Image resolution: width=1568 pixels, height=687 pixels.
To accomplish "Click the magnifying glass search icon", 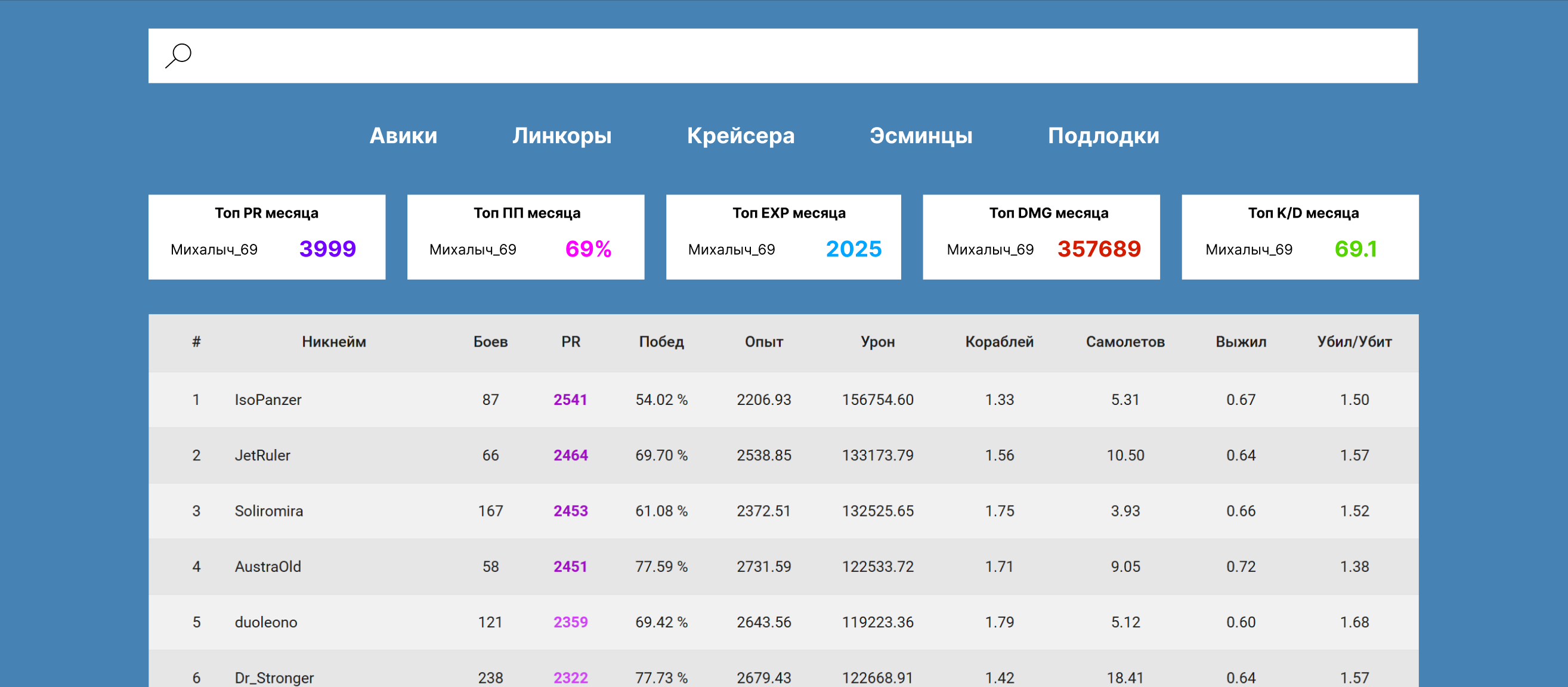I will click(178, 55).
